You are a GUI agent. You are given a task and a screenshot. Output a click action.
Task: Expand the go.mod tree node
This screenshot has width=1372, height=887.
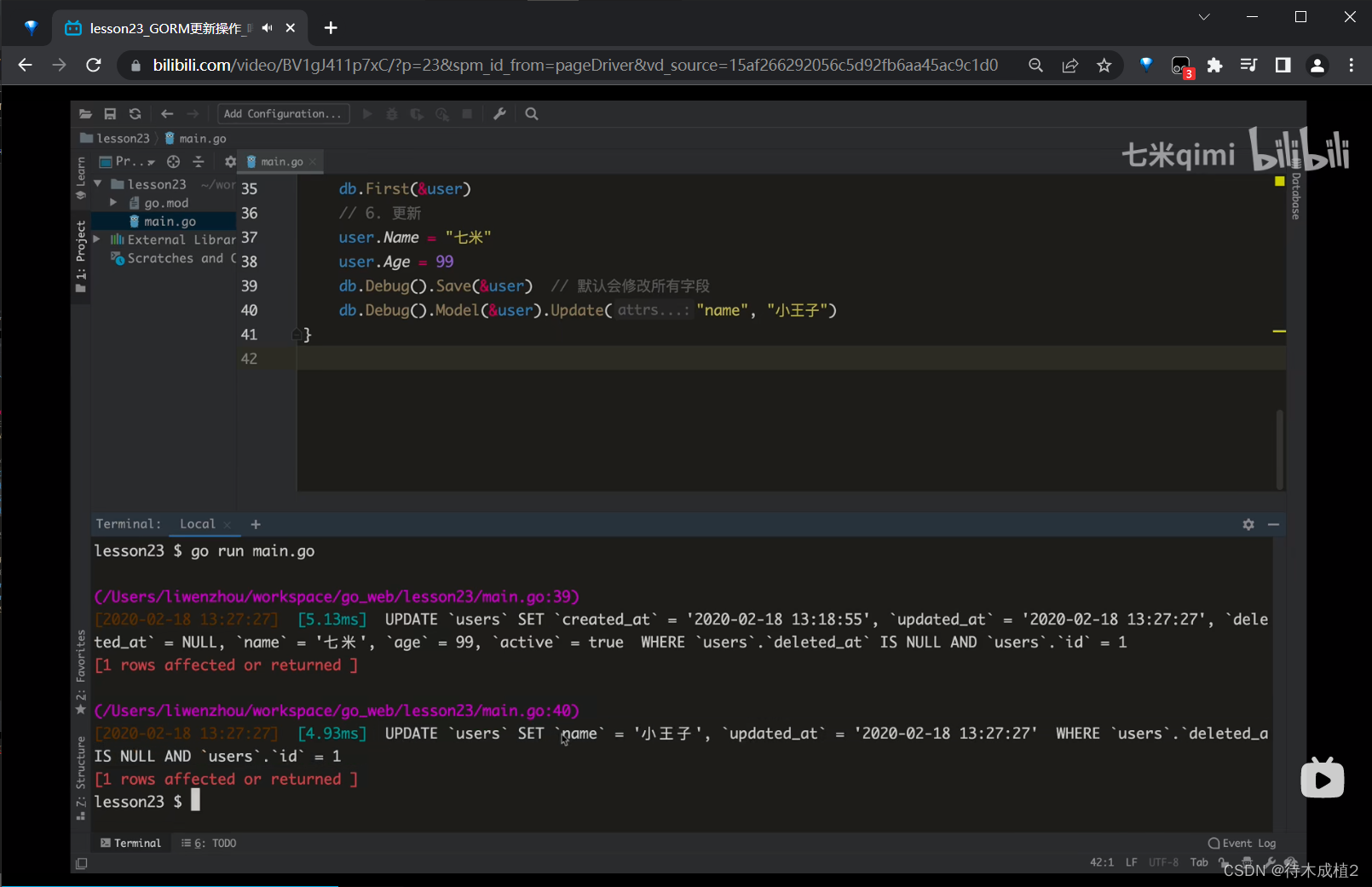tap(113, 203)
